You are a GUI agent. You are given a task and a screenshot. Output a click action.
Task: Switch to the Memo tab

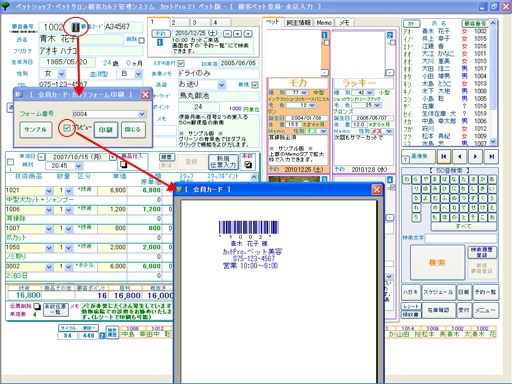(x=324, y=22)
